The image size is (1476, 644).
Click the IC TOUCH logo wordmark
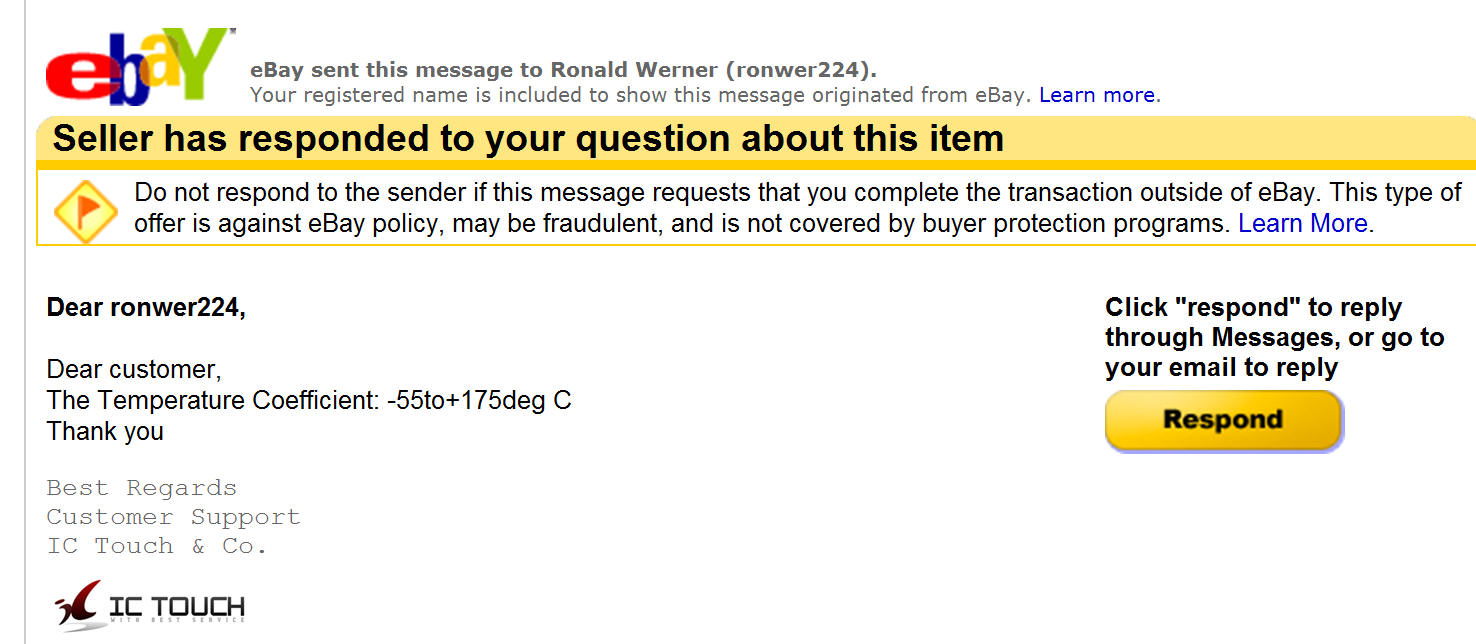[x=176, y=607]
